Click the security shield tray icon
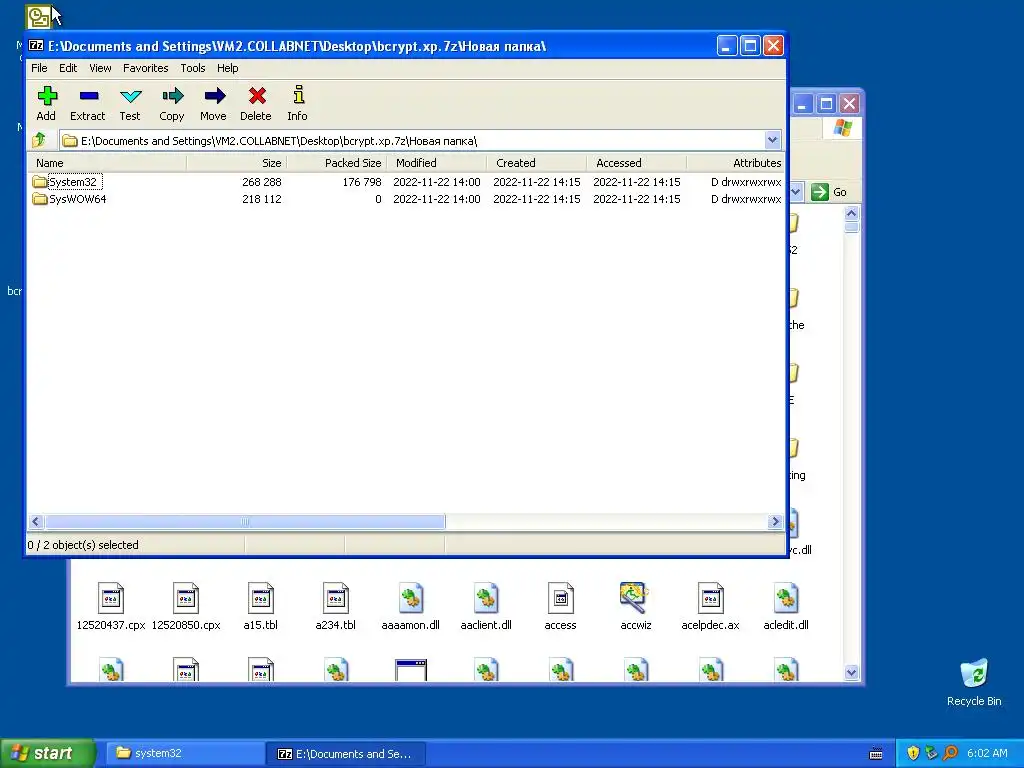This screenshot has height=768, width=1024. tap(913, 753)
